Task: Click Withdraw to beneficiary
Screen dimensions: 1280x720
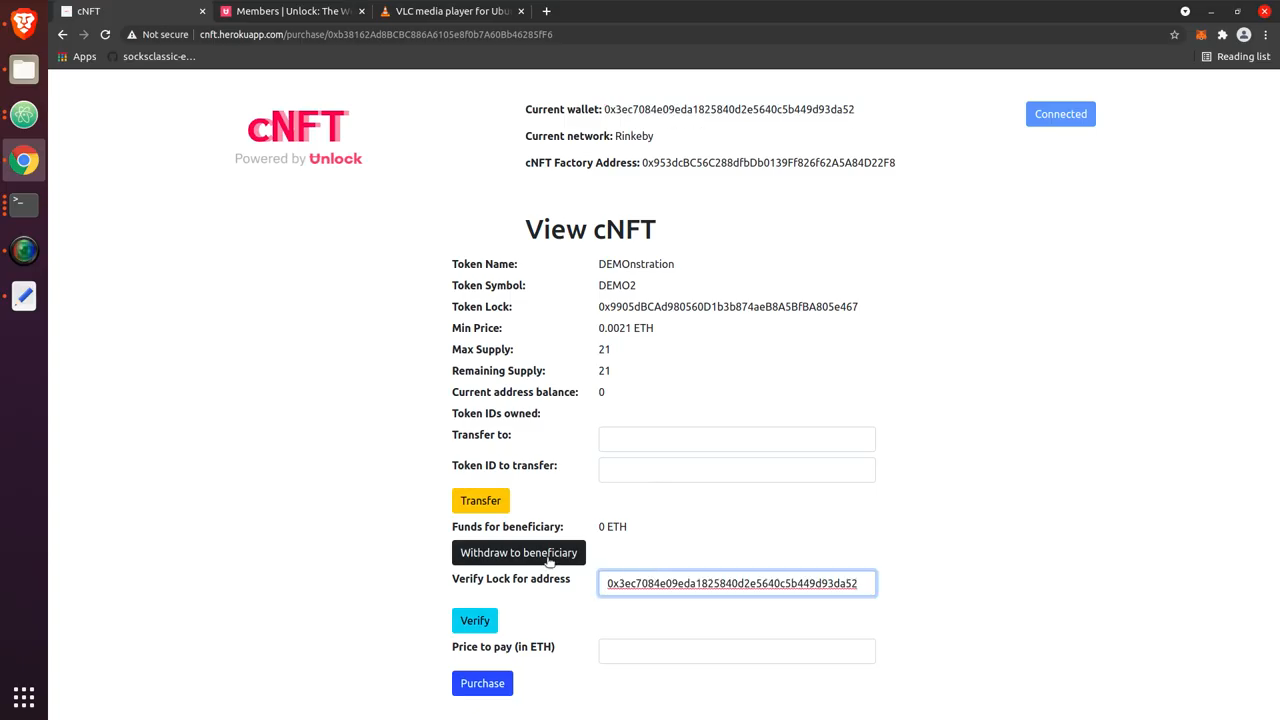Action: coord(518,552)
